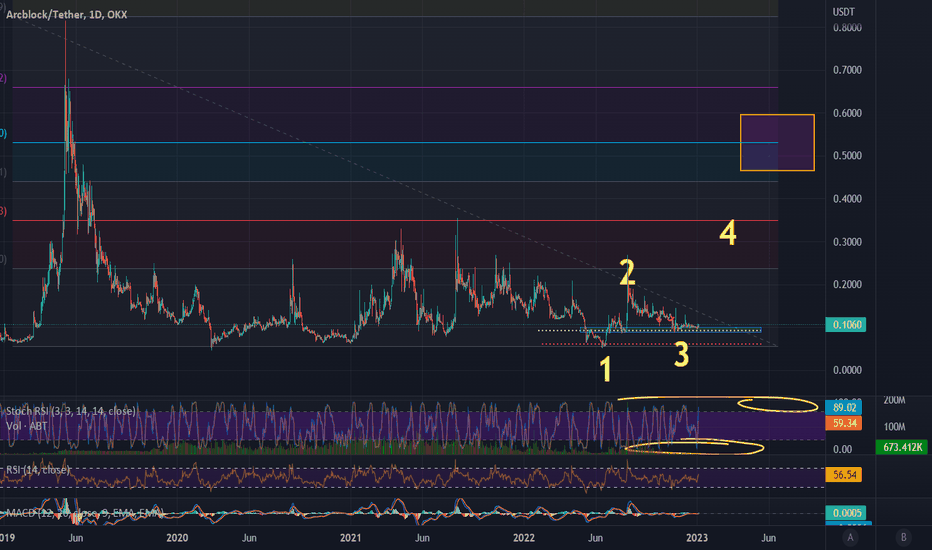Click the 0.2000 price axis label

click(x=847, y=284)
